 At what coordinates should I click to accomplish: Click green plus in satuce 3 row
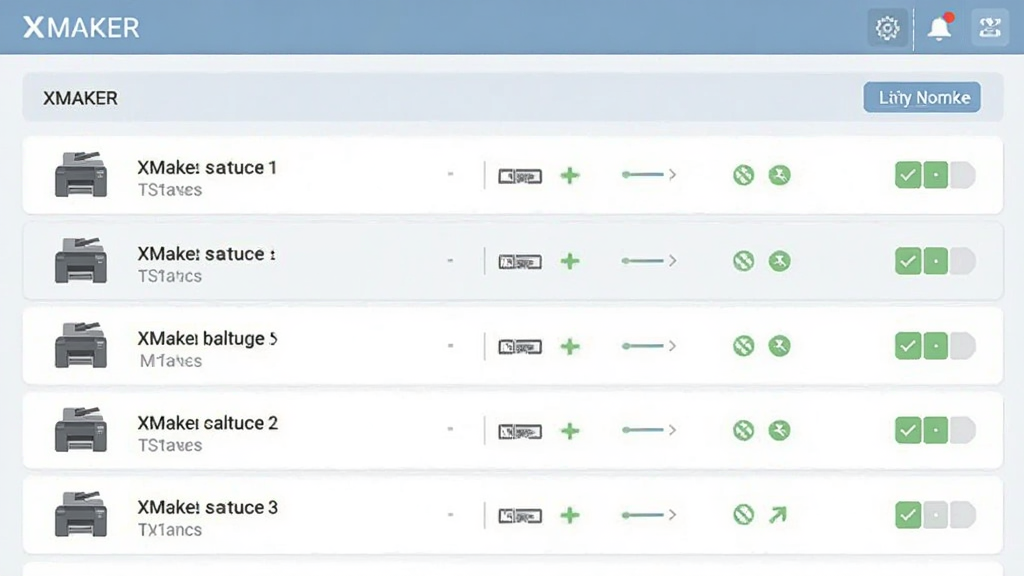click(x=570, y=515)
